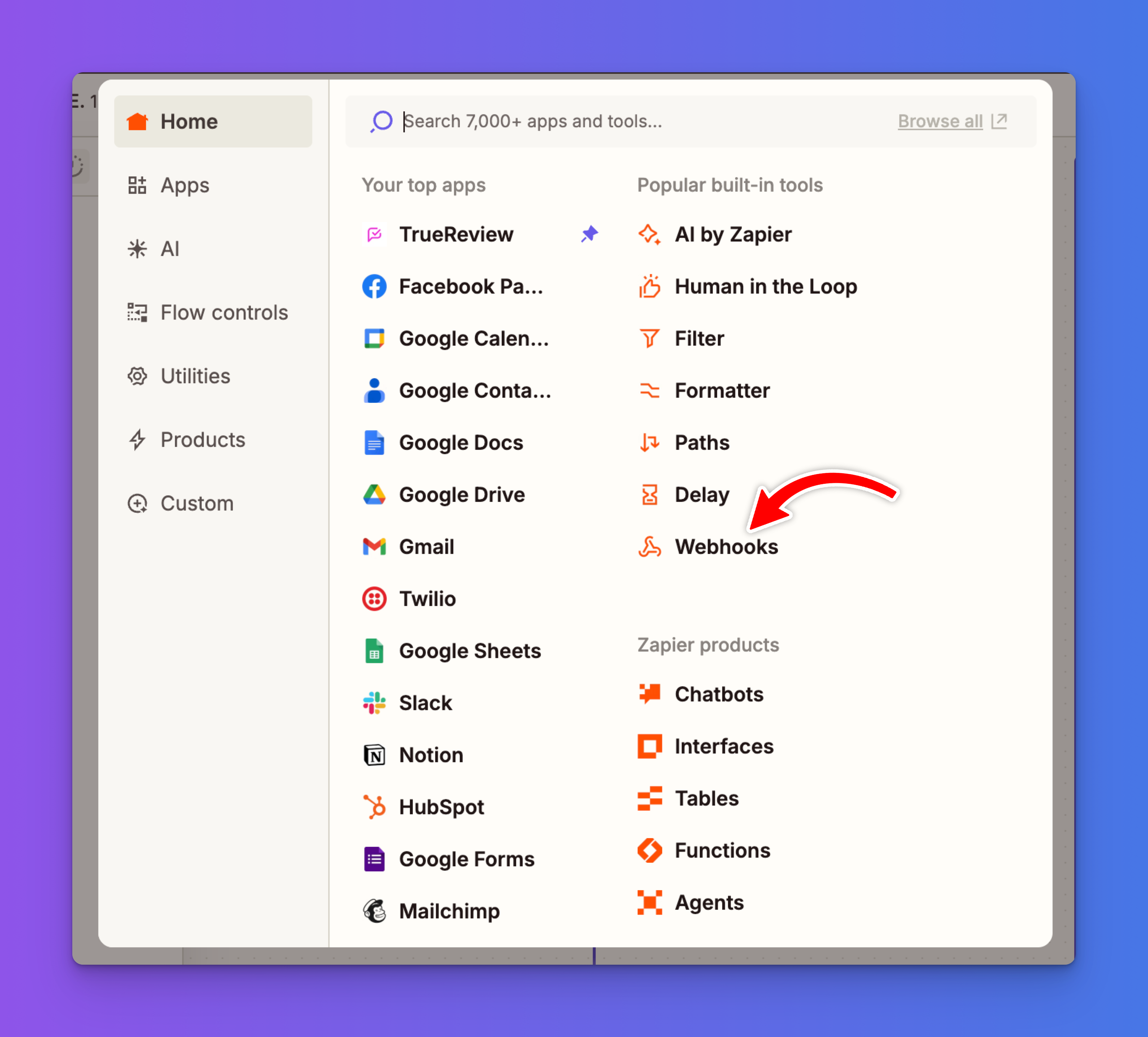Select Zapier Tables product
This screenshot has width=1148, height=1037.
pos(706,798)
